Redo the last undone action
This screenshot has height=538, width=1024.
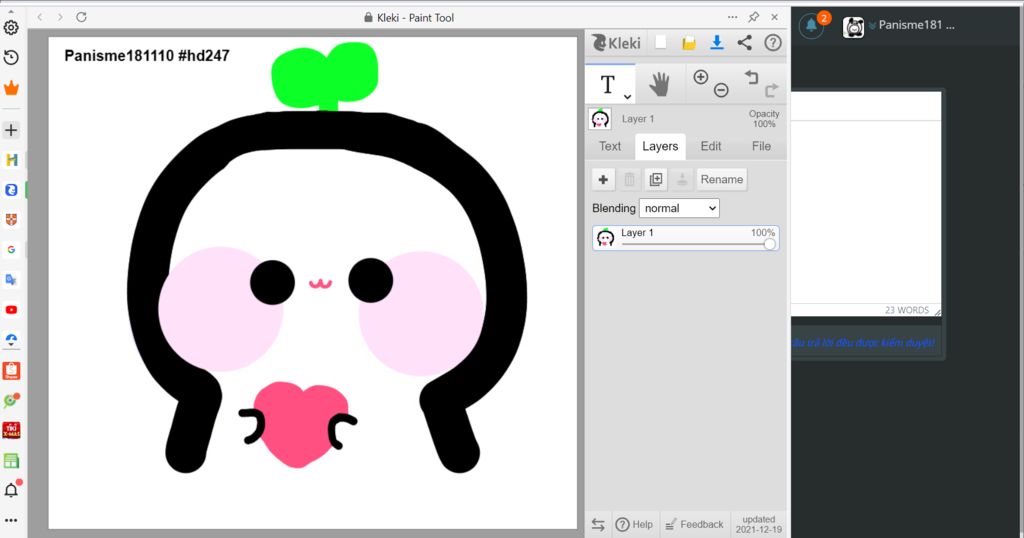point(771,90)
